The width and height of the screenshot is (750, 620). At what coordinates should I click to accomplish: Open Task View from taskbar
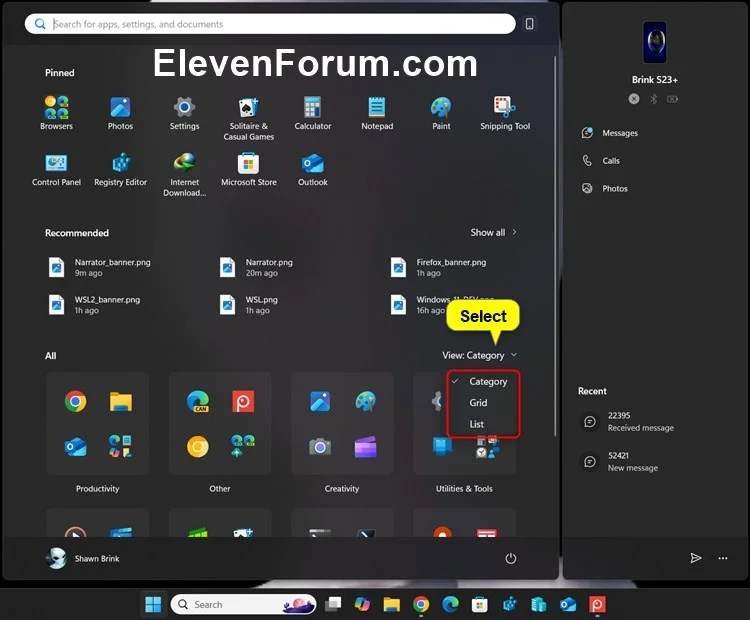pos(333,605)
